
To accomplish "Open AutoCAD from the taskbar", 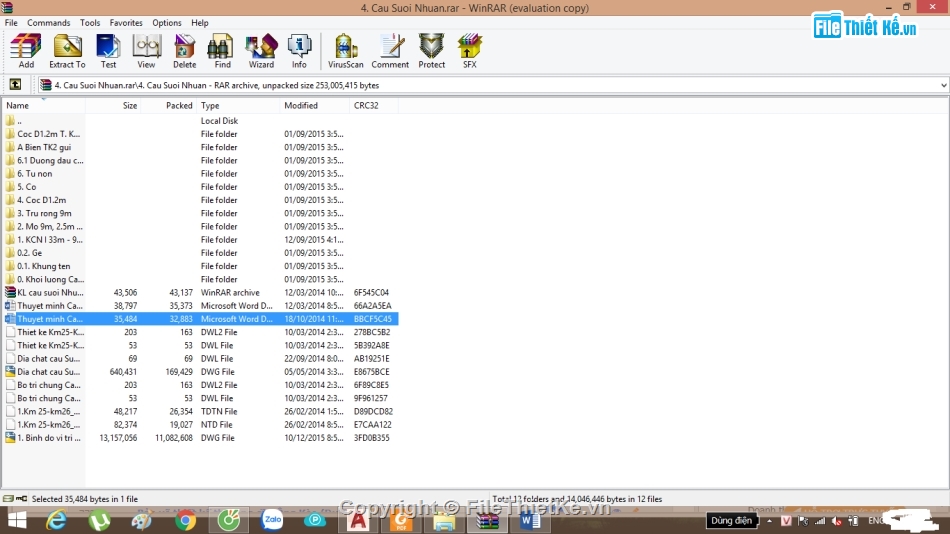I will (358, 521).
